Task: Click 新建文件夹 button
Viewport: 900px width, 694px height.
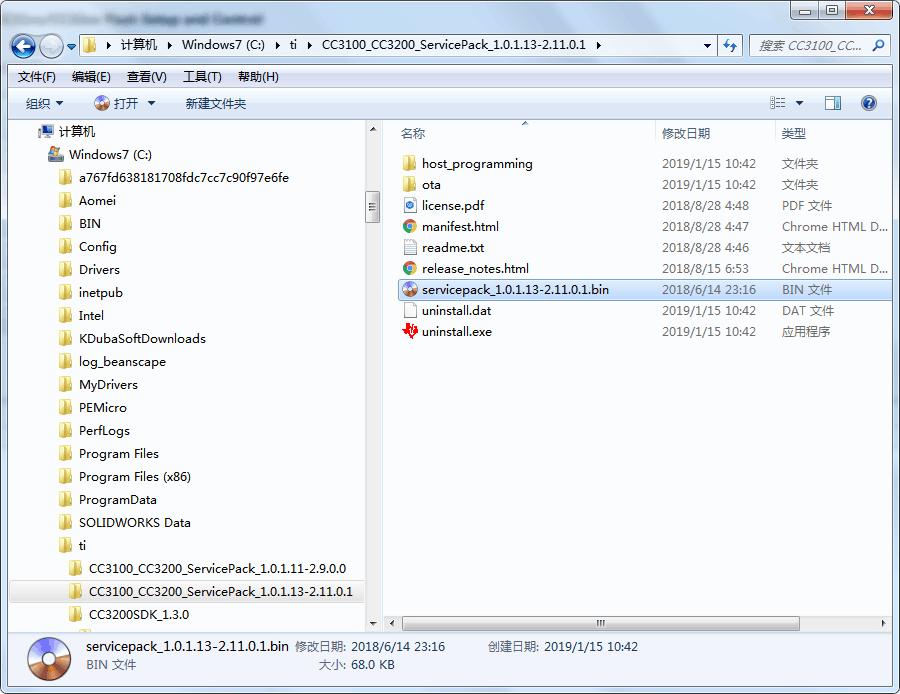Action: coord(216,103)
